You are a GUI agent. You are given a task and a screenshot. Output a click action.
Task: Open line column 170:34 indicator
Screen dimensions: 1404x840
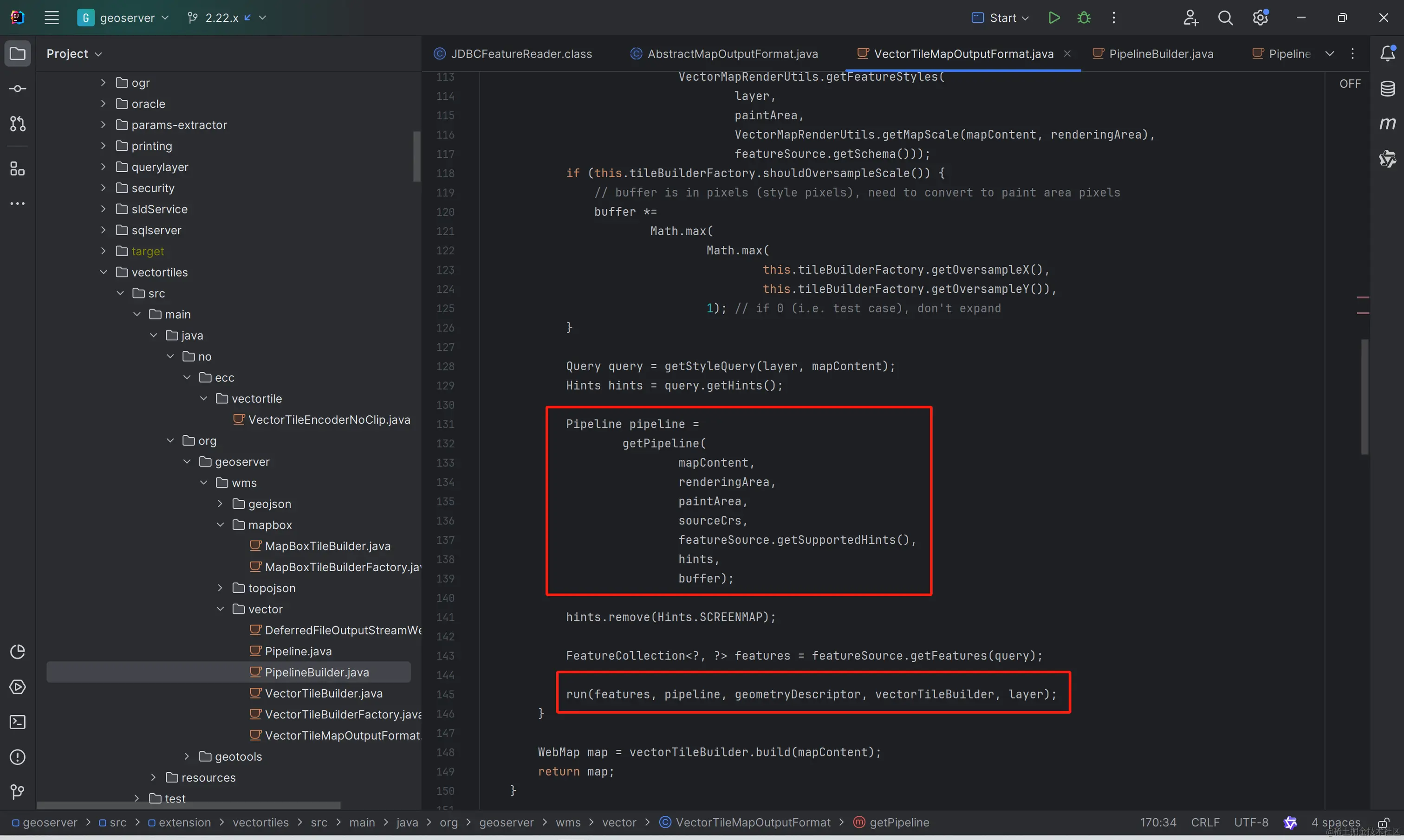1158,822
